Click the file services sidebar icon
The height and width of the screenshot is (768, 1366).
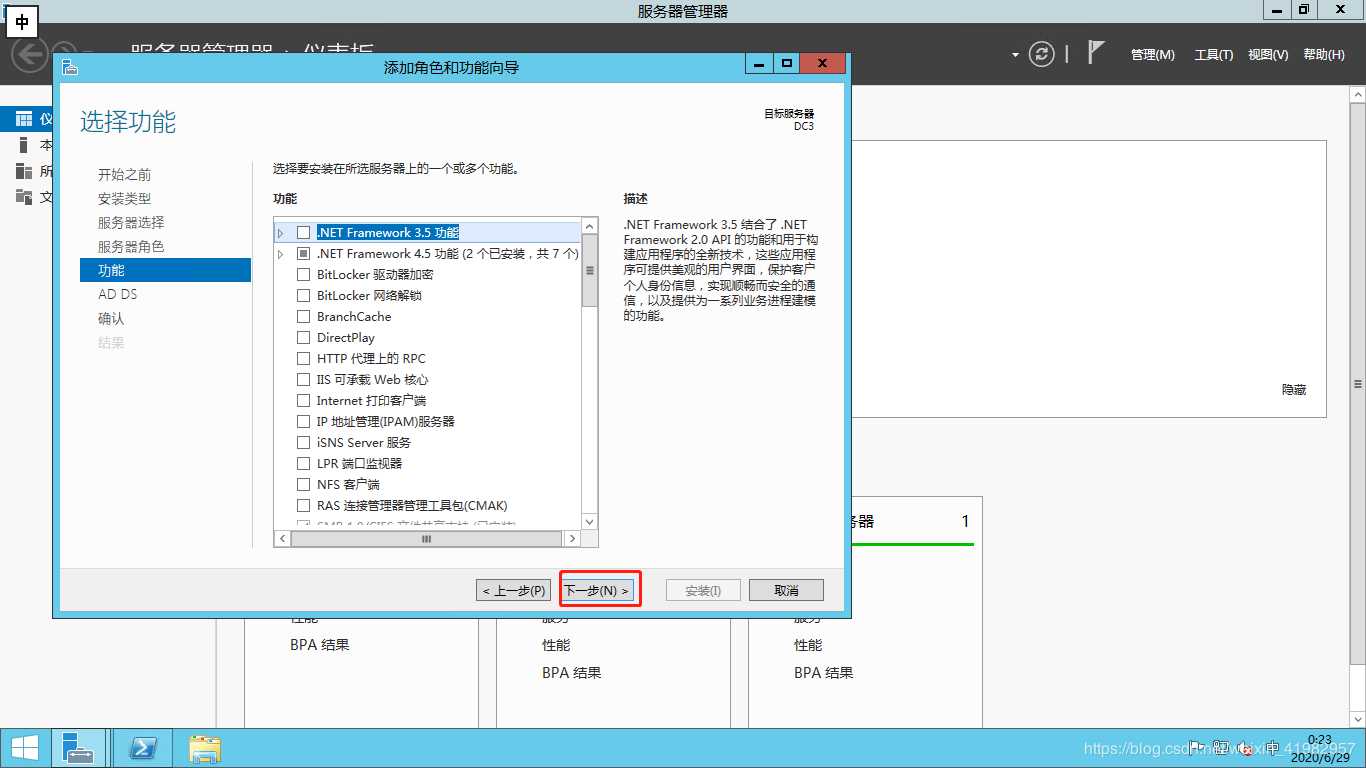tap(24, 197)
